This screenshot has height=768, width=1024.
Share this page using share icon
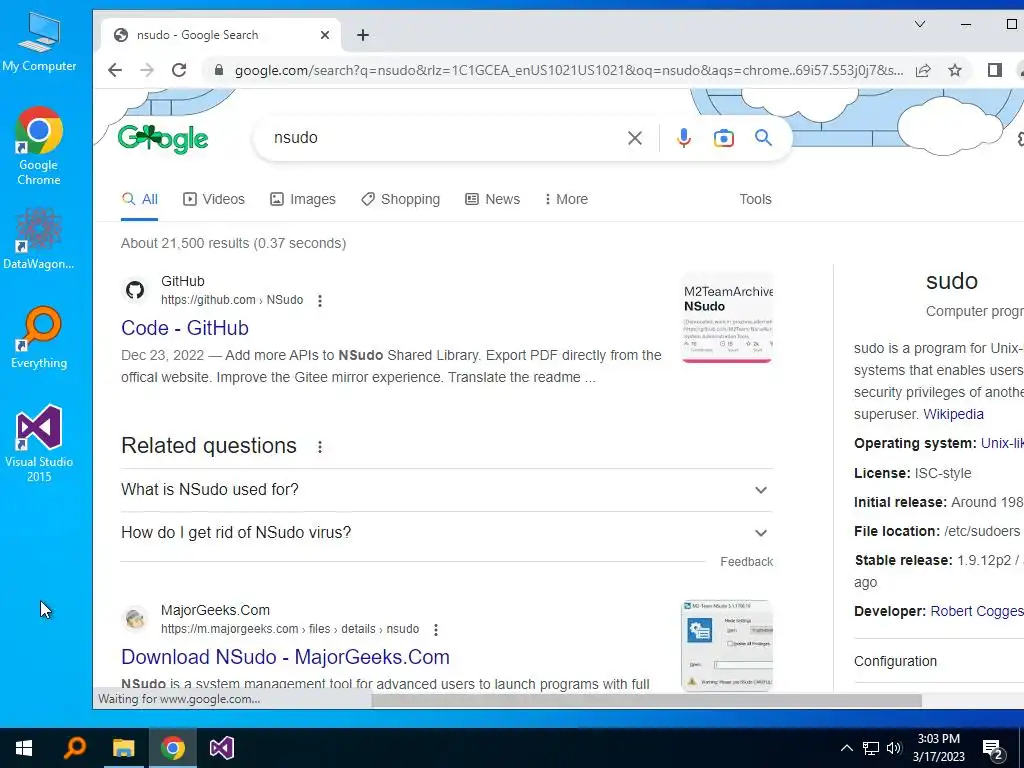(x=923, y=71)
